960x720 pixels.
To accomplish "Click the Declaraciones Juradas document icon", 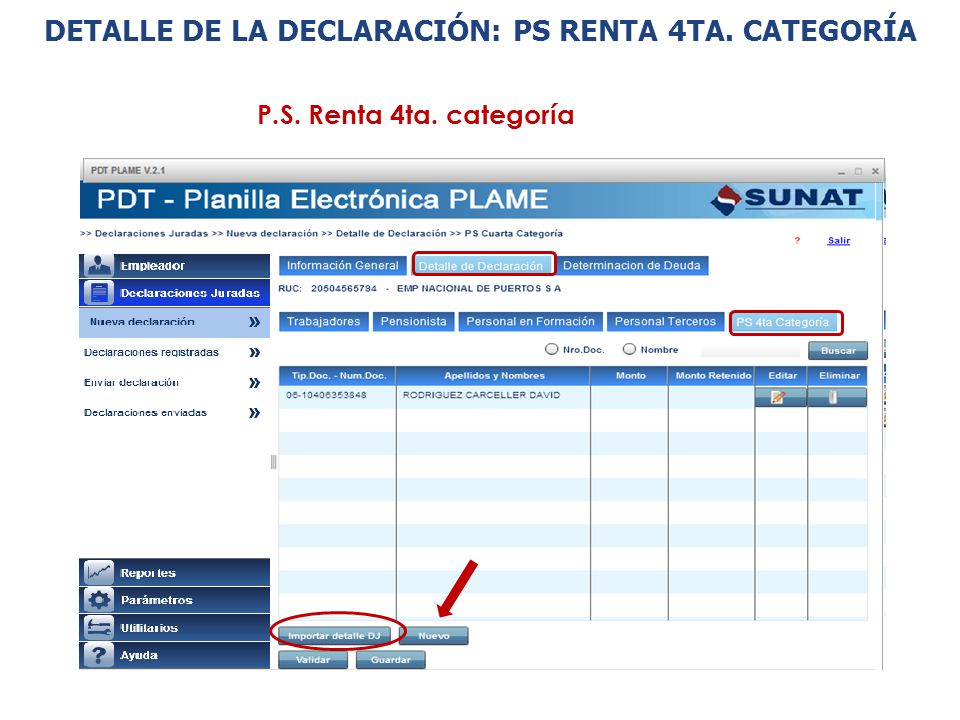I will click(x=99, y=293).
